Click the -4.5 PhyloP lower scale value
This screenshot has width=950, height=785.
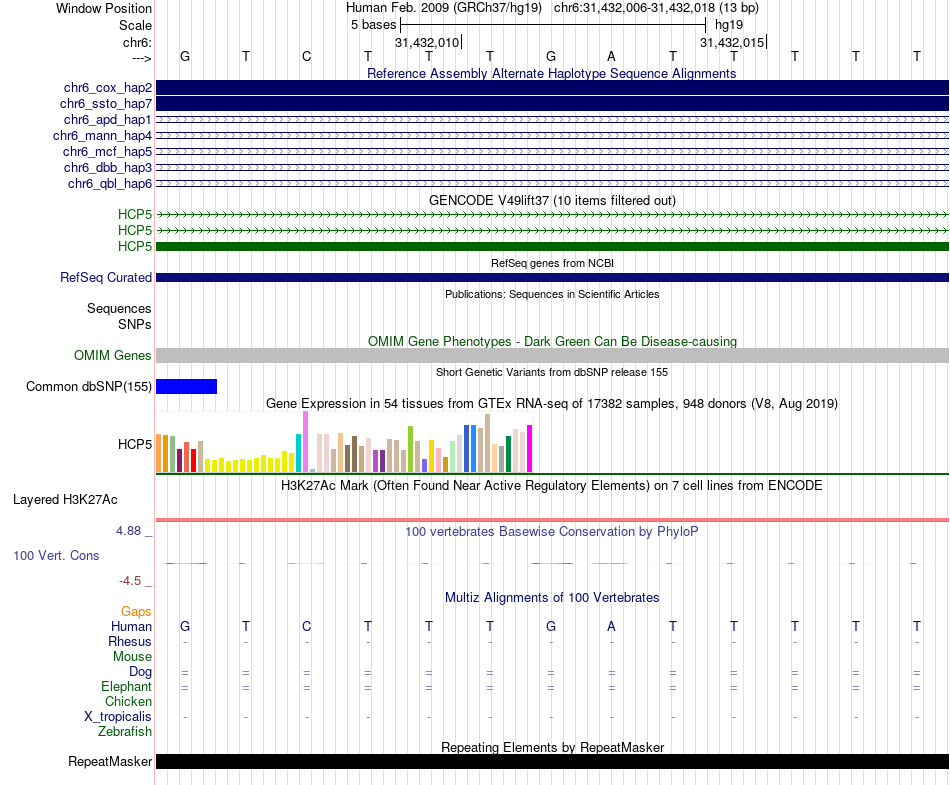point(130,581)
